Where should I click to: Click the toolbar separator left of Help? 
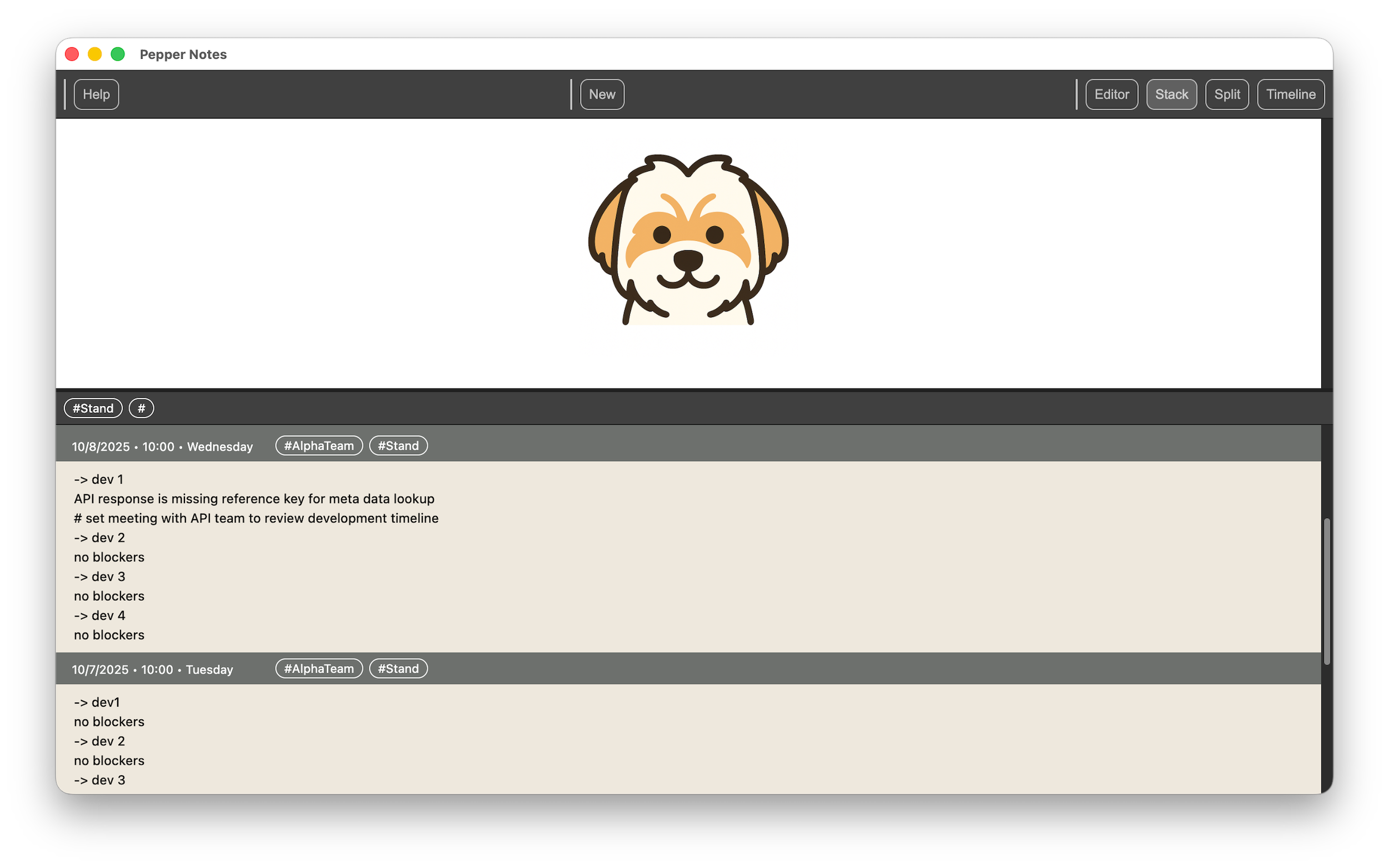(65, 94)
